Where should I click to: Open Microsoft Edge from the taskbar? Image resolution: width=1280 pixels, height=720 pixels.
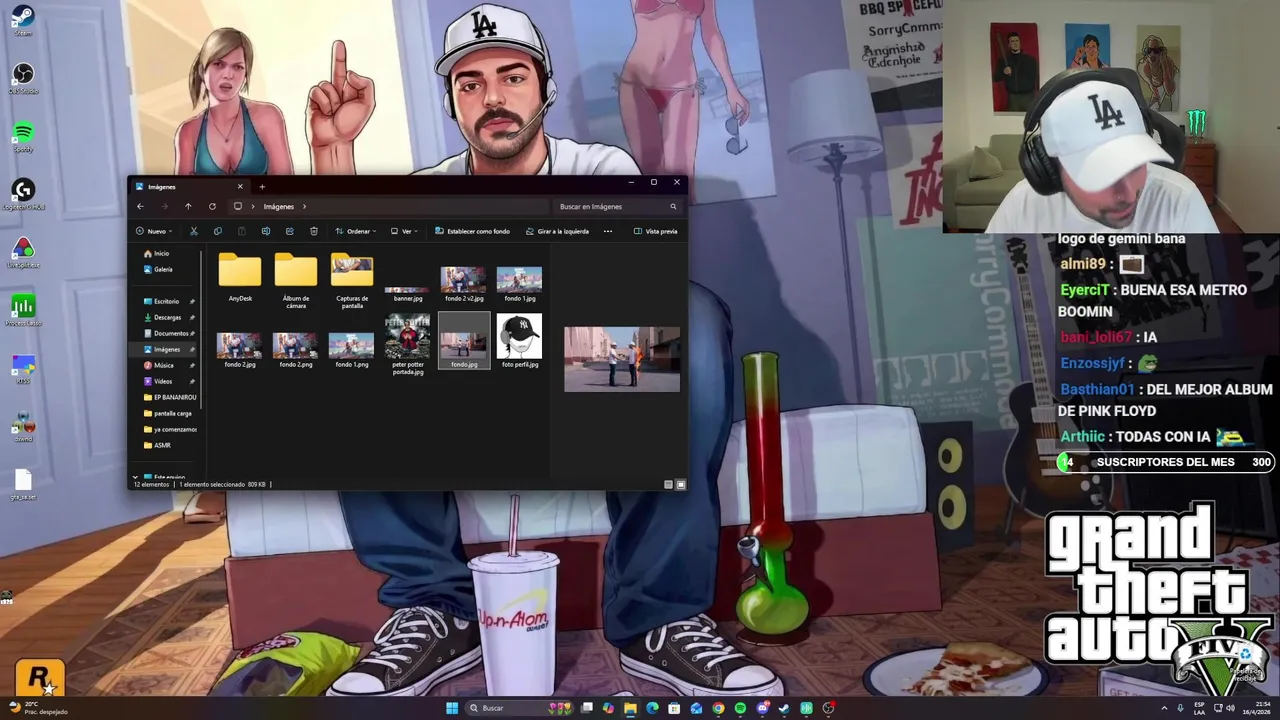coord(652,708)
